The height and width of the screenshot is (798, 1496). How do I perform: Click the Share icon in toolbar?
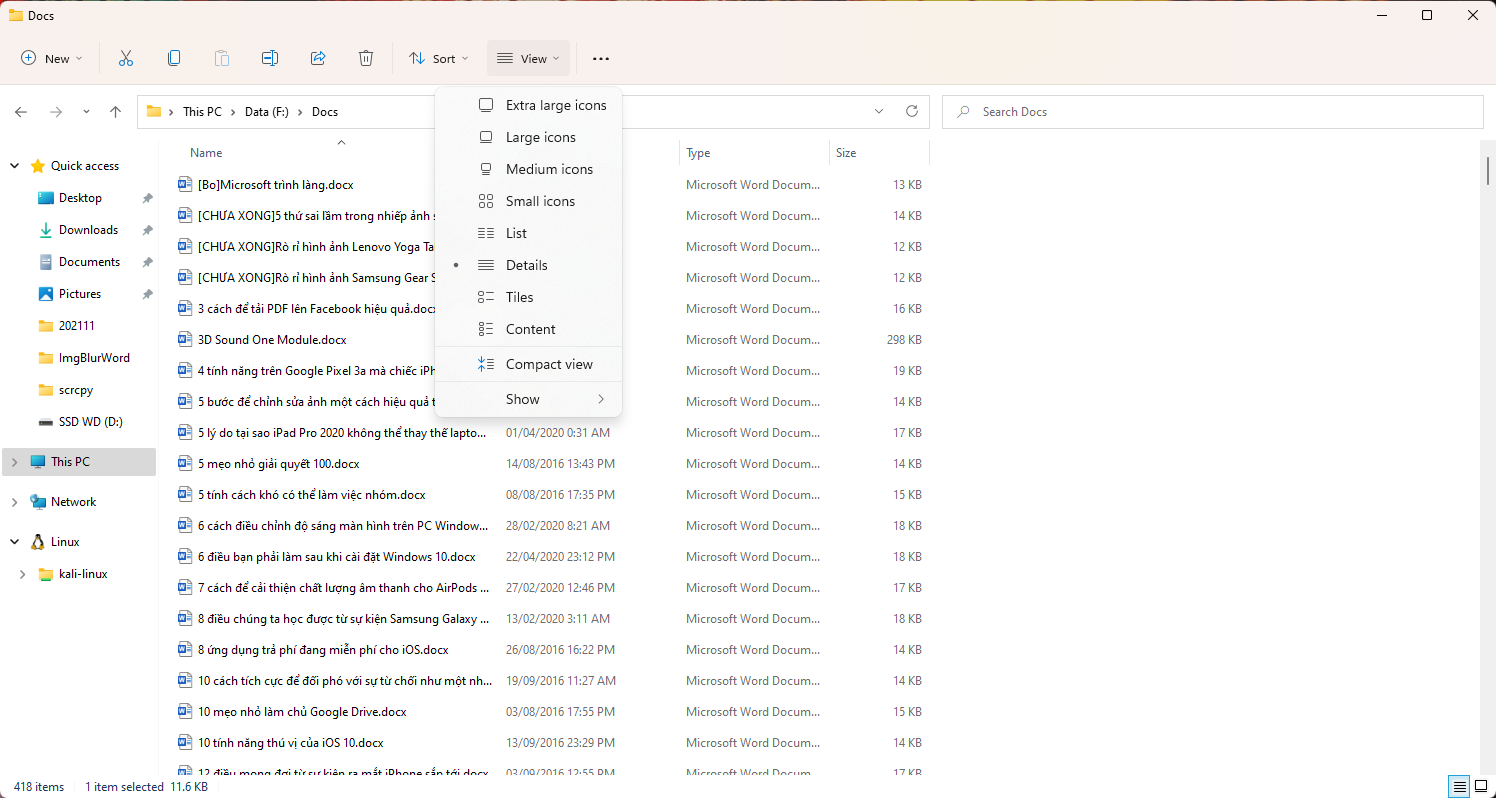click(318, 58)
